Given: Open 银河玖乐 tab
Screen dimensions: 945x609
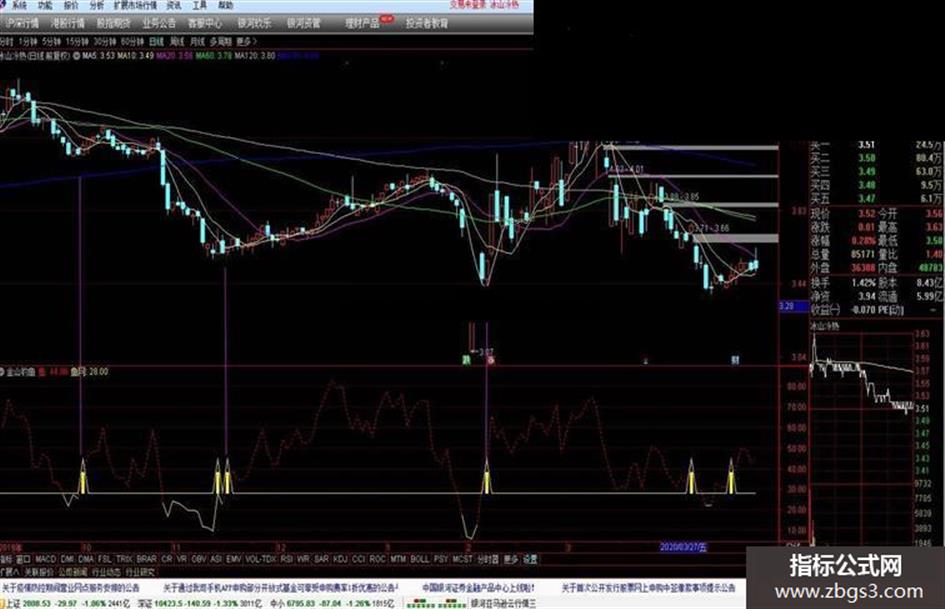Looking at the screenshot, I should 254,24.
